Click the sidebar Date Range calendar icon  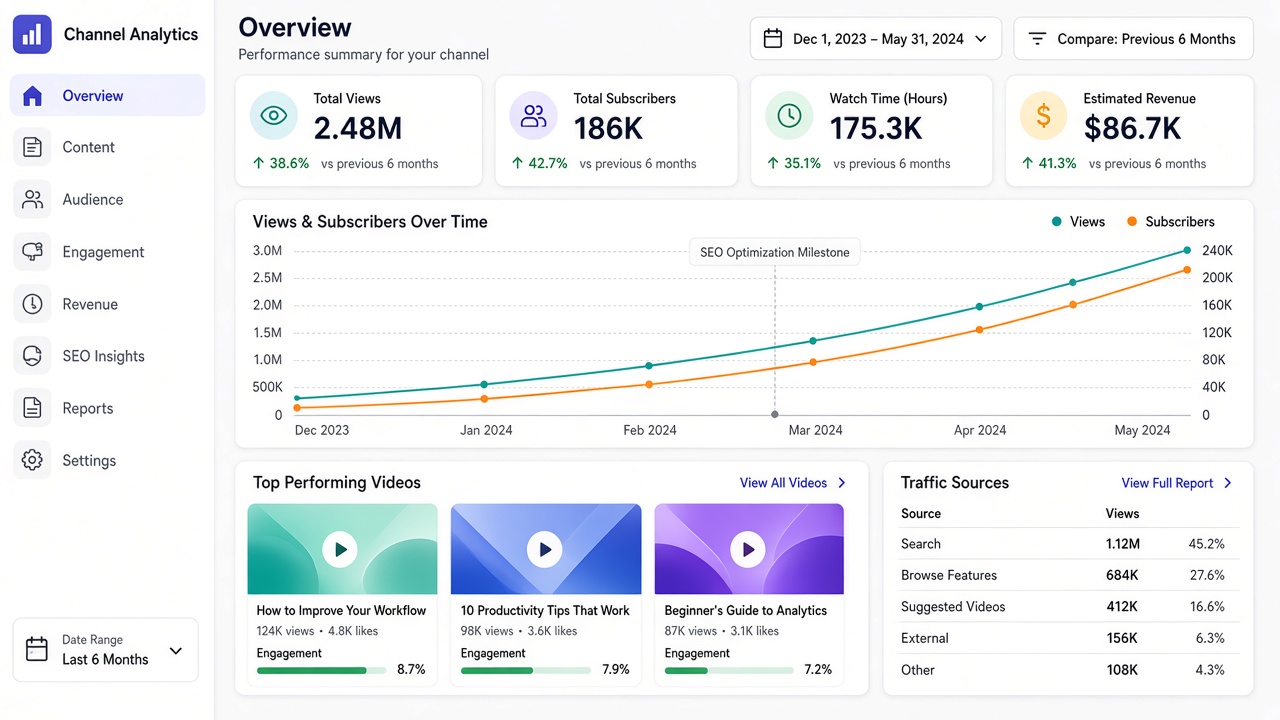pos(37,649)
